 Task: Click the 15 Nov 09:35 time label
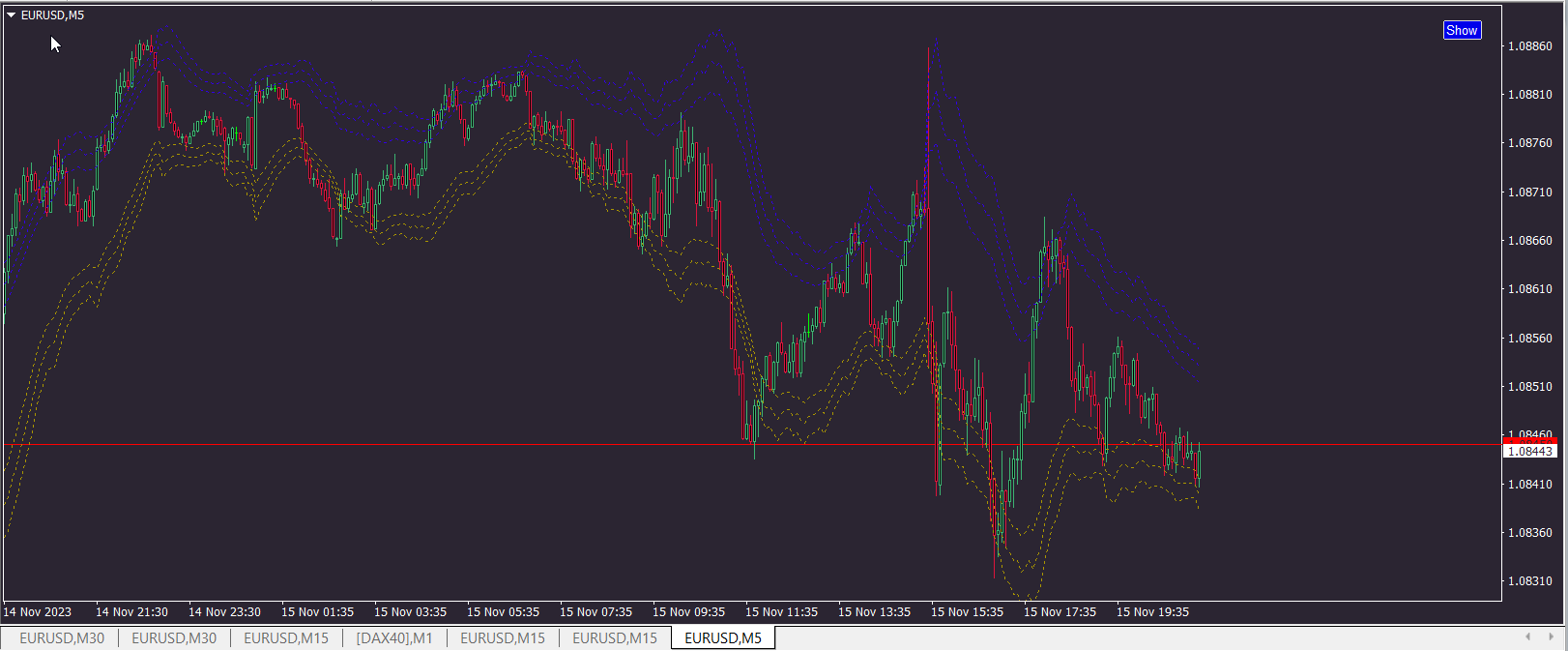[688, 612]
